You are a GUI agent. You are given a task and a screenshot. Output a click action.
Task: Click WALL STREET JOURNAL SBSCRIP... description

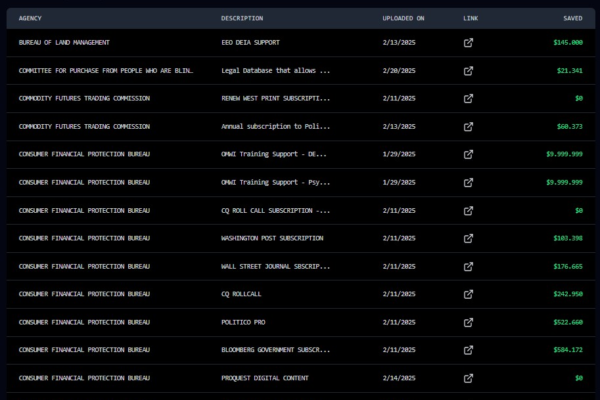point(276,266)
